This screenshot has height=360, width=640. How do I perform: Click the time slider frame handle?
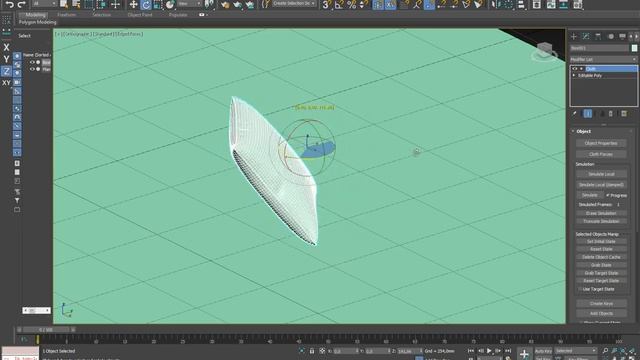pyautogui.click(x=46, y=329)
